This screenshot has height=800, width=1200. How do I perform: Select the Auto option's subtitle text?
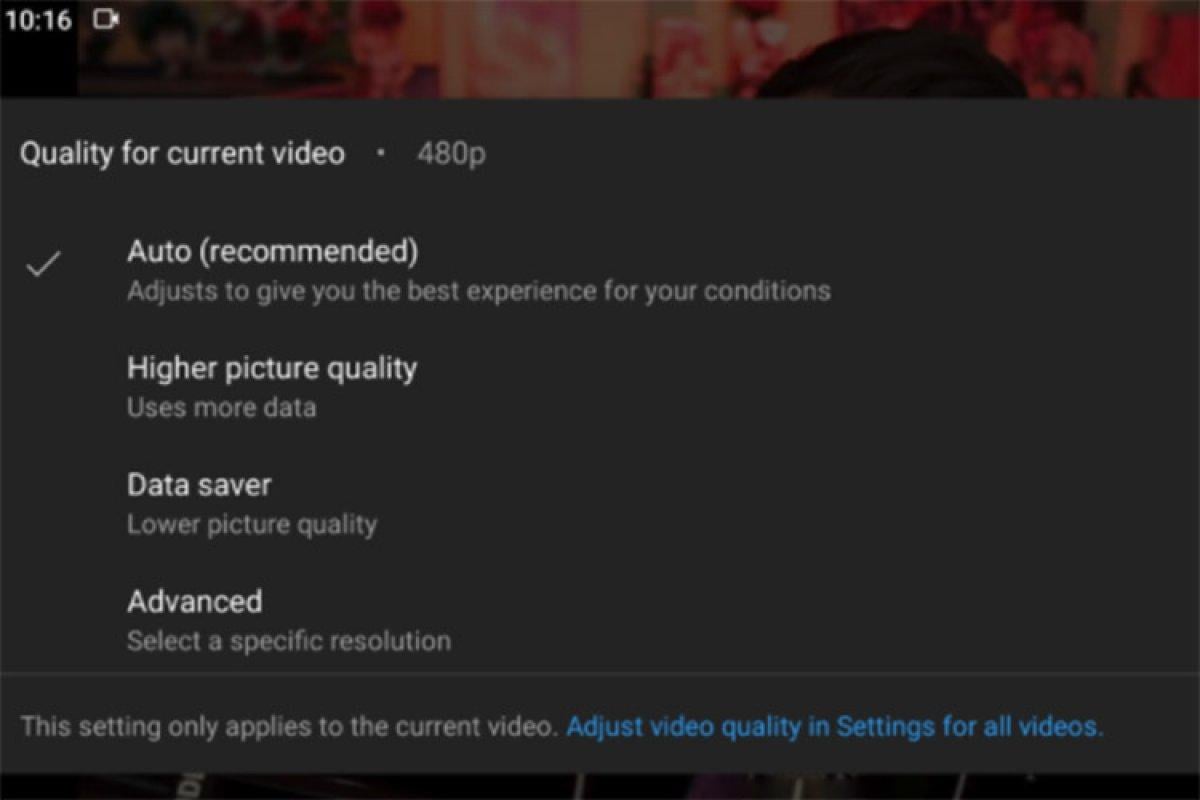pos(478,291)
